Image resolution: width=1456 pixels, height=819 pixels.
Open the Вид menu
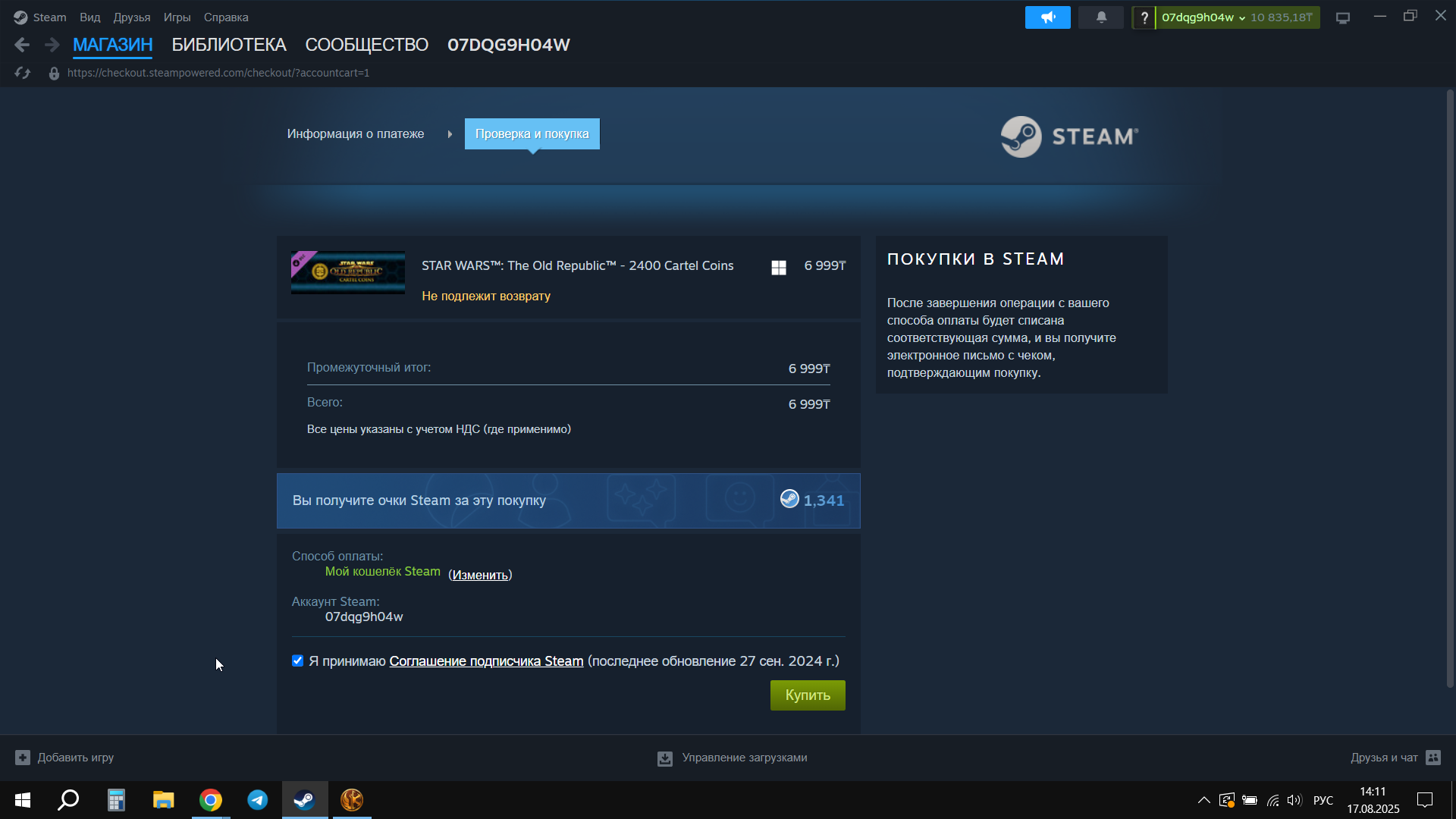coord(90,17)
